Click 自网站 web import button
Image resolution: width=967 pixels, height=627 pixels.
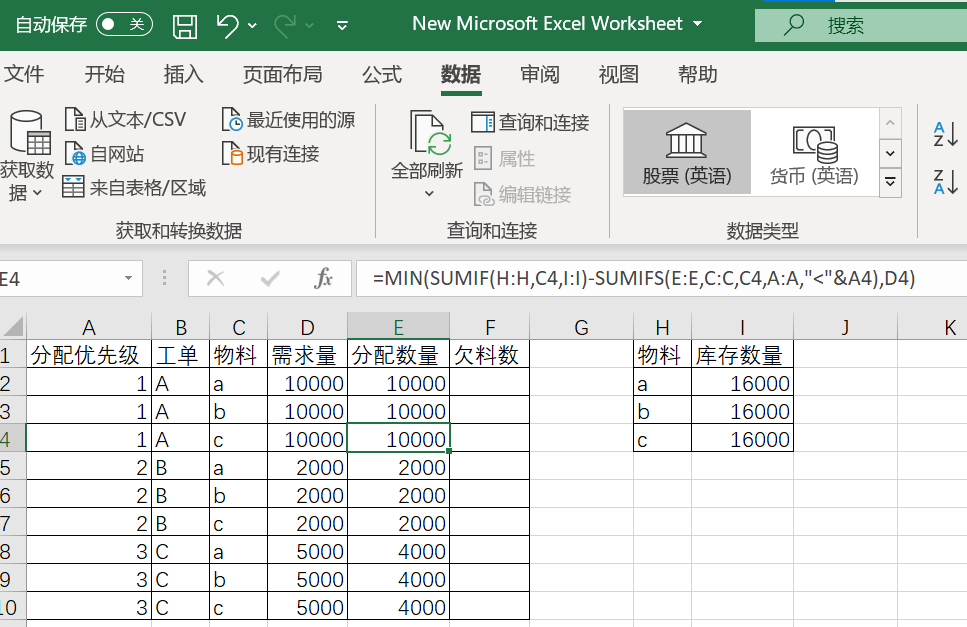104,154
